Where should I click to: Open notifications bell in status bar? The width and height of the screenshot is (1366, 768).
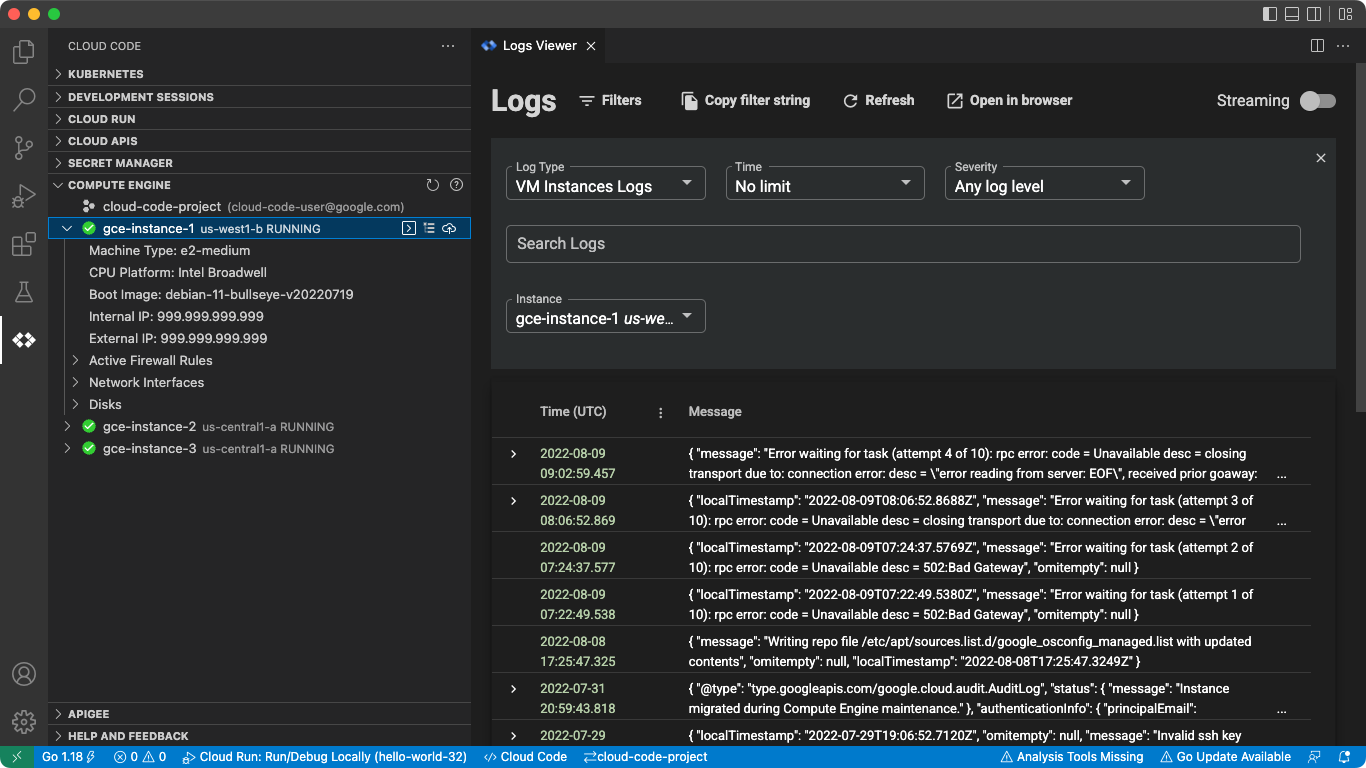pyautogui.click(x=1346, y=757)
